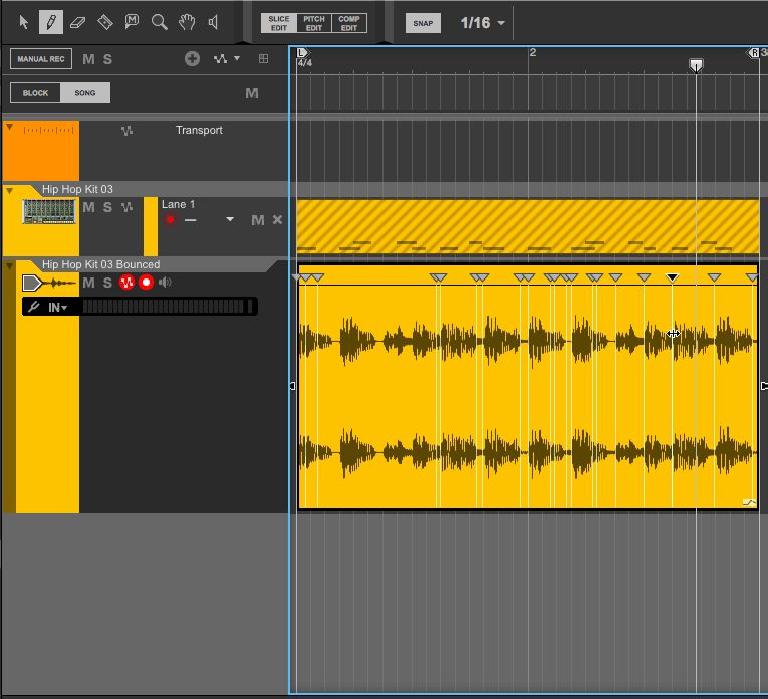Toggle monitoring speaker icon on Bounced track

tap(166, 282)
